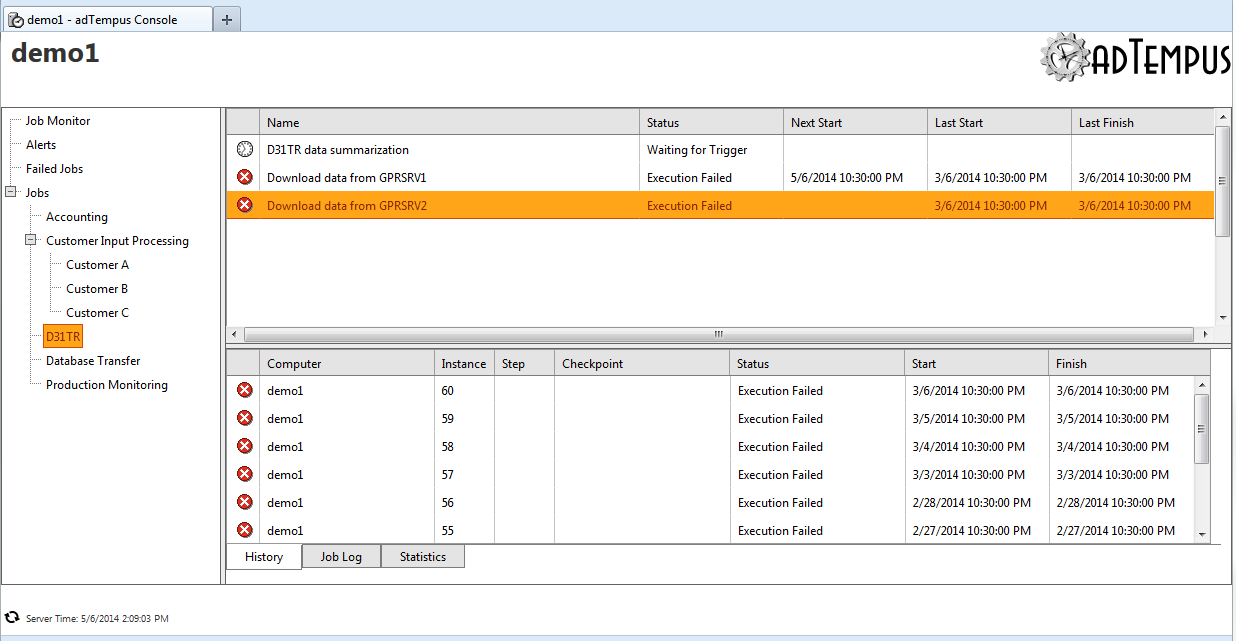Select Download data from GPRSRV2 job
The width and height of the screenshot is (1236, 641).
pos(720,206)
